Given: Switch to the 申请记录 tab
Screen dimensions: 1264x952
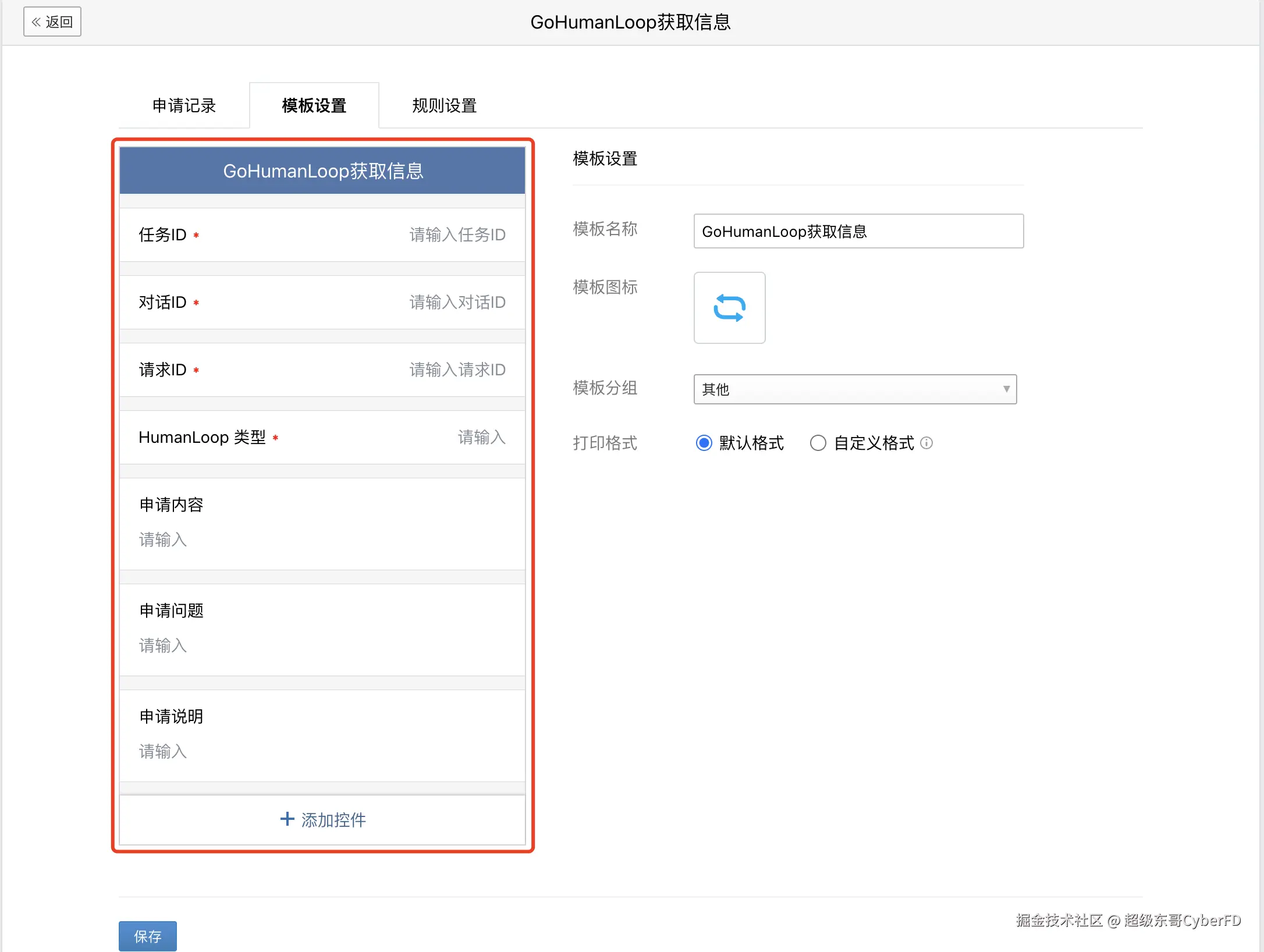Looking at the screenshot, I should (184, 106).
